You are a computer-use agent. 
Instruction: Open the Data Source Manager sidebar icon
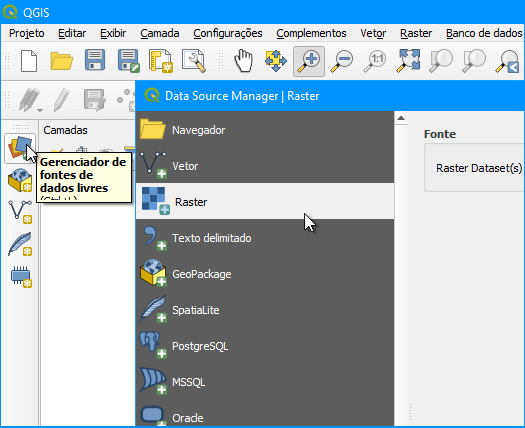click(20, 148)
